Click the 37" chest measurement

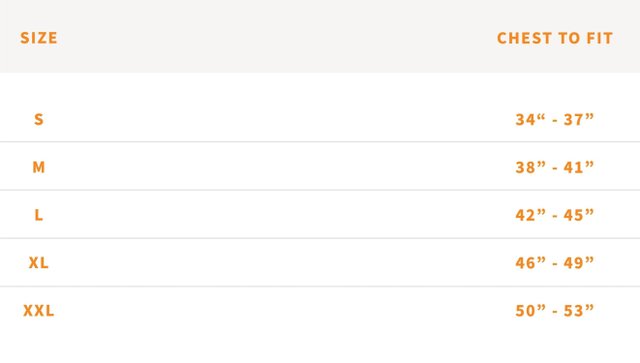579,119
